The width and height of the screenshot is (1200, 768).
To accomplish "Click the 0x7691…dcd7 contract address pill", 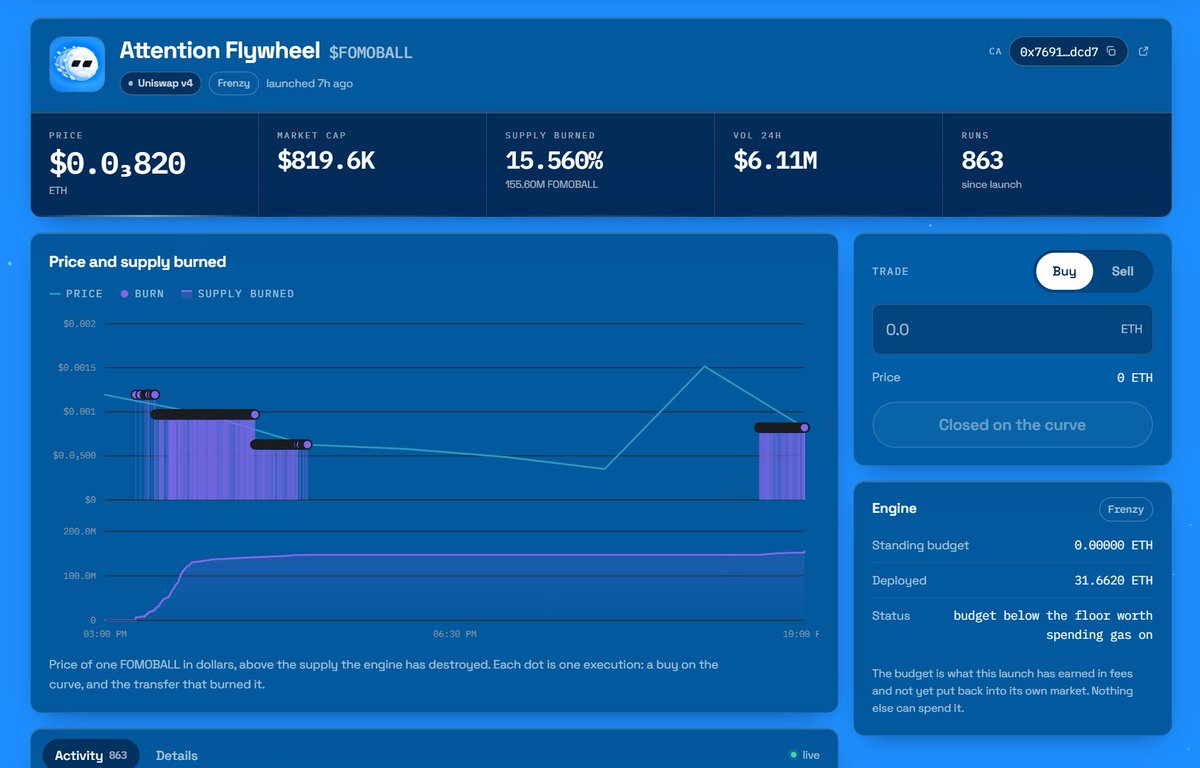I will 1068,52.
